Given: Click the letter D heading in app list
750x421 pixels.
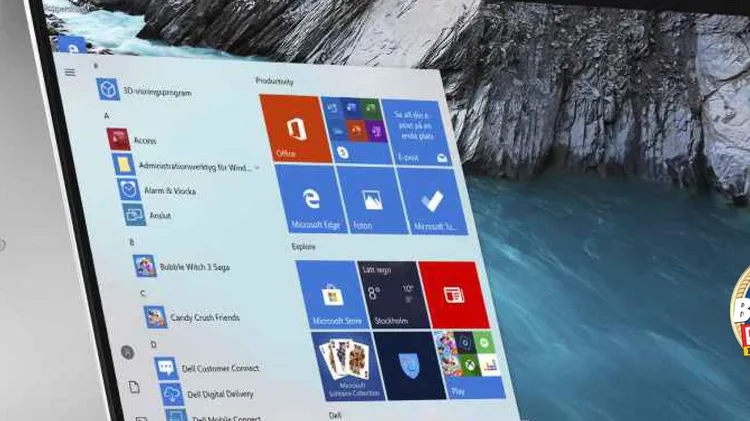Looking at the screenshot, I should click(x=153, y=344).
